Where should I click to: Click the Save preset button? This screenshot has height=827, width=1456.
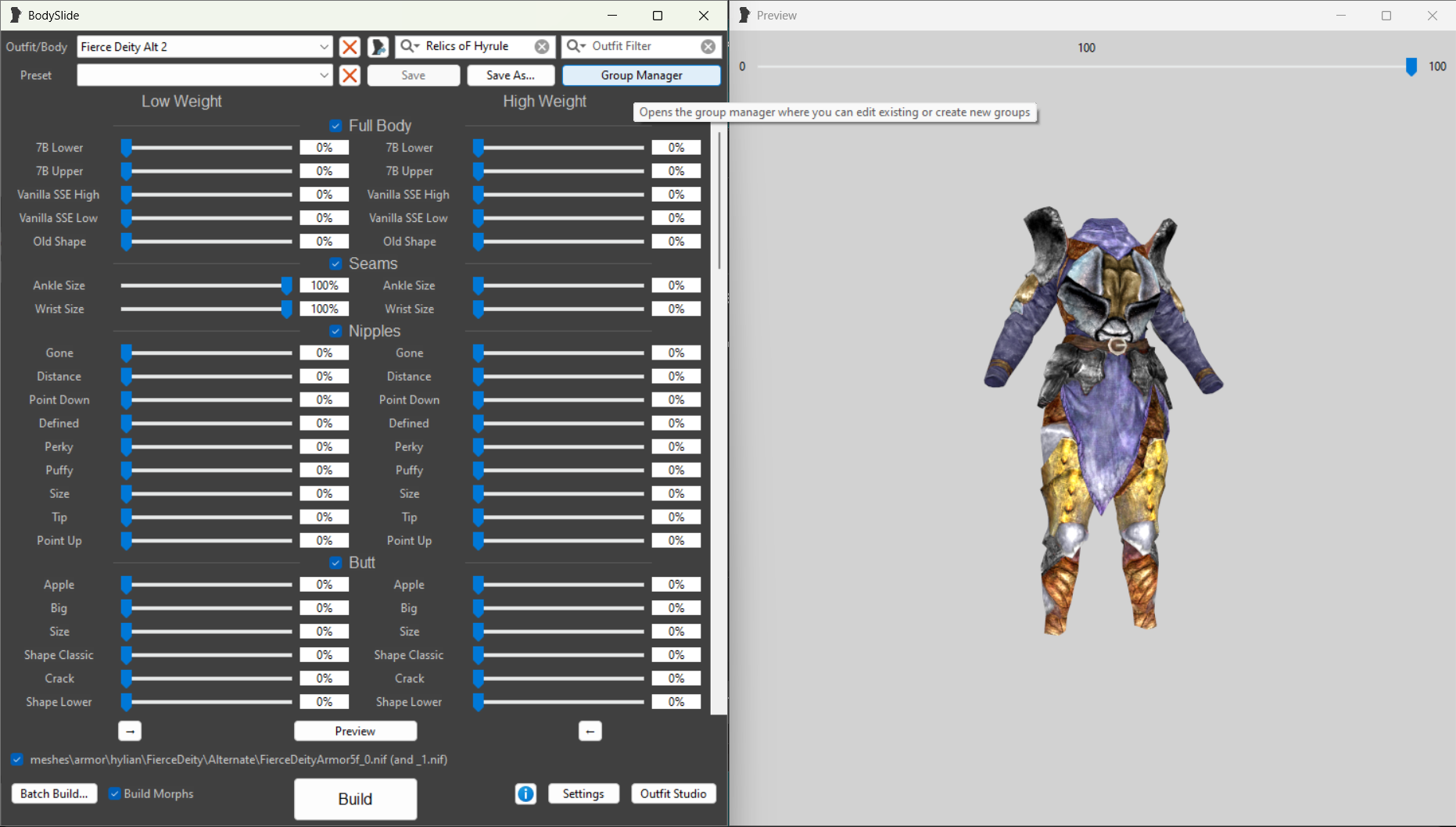pyautogui.click(x=414, y=75)
